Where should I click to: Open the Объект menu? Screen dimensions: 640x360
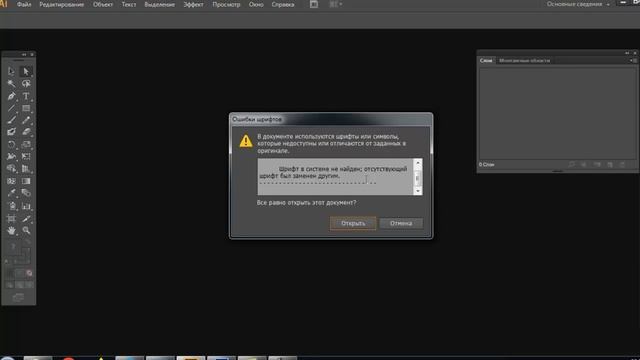(103, 4)
